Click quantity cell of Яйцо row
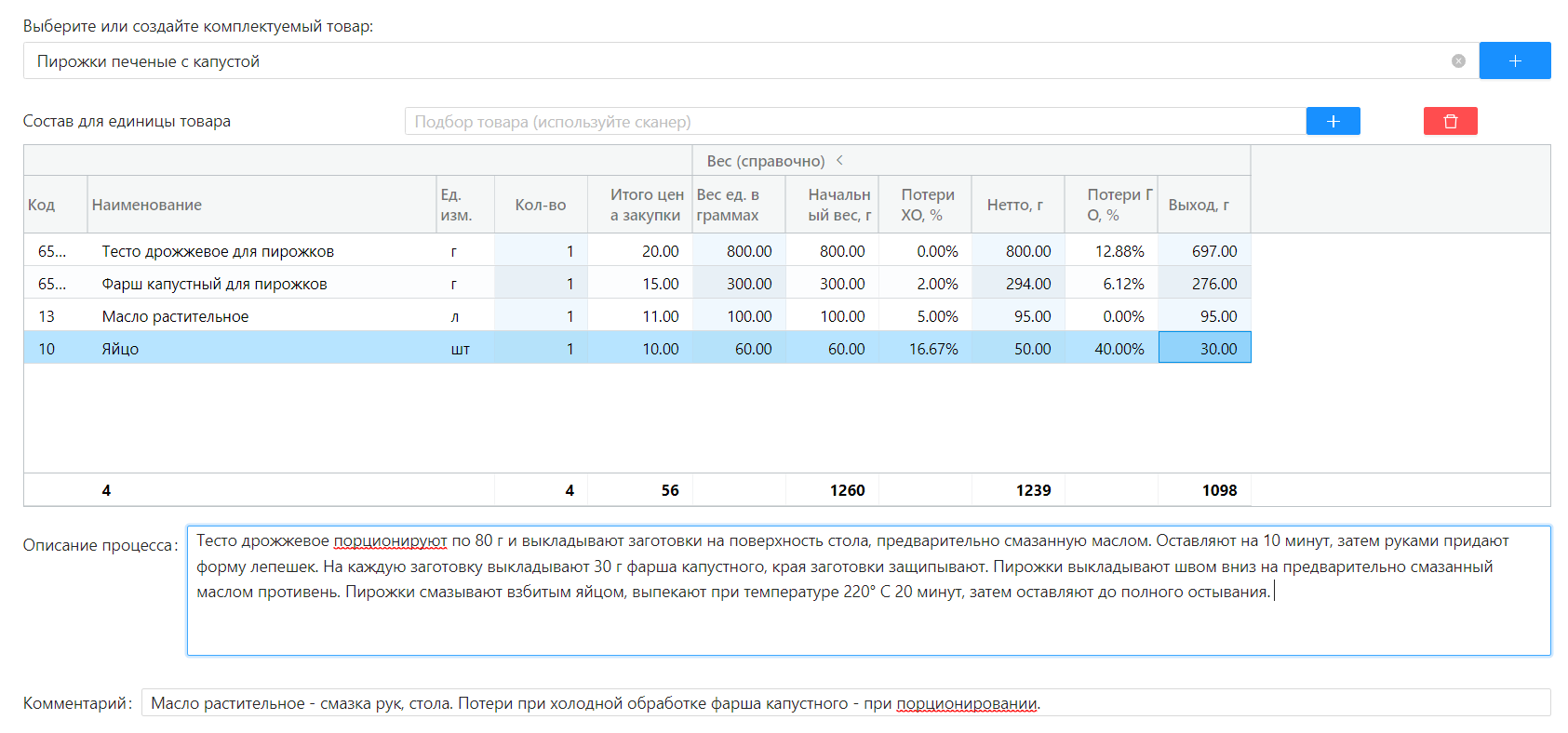The height and width of the screenshot is (733, 1568). pos(541,349)
